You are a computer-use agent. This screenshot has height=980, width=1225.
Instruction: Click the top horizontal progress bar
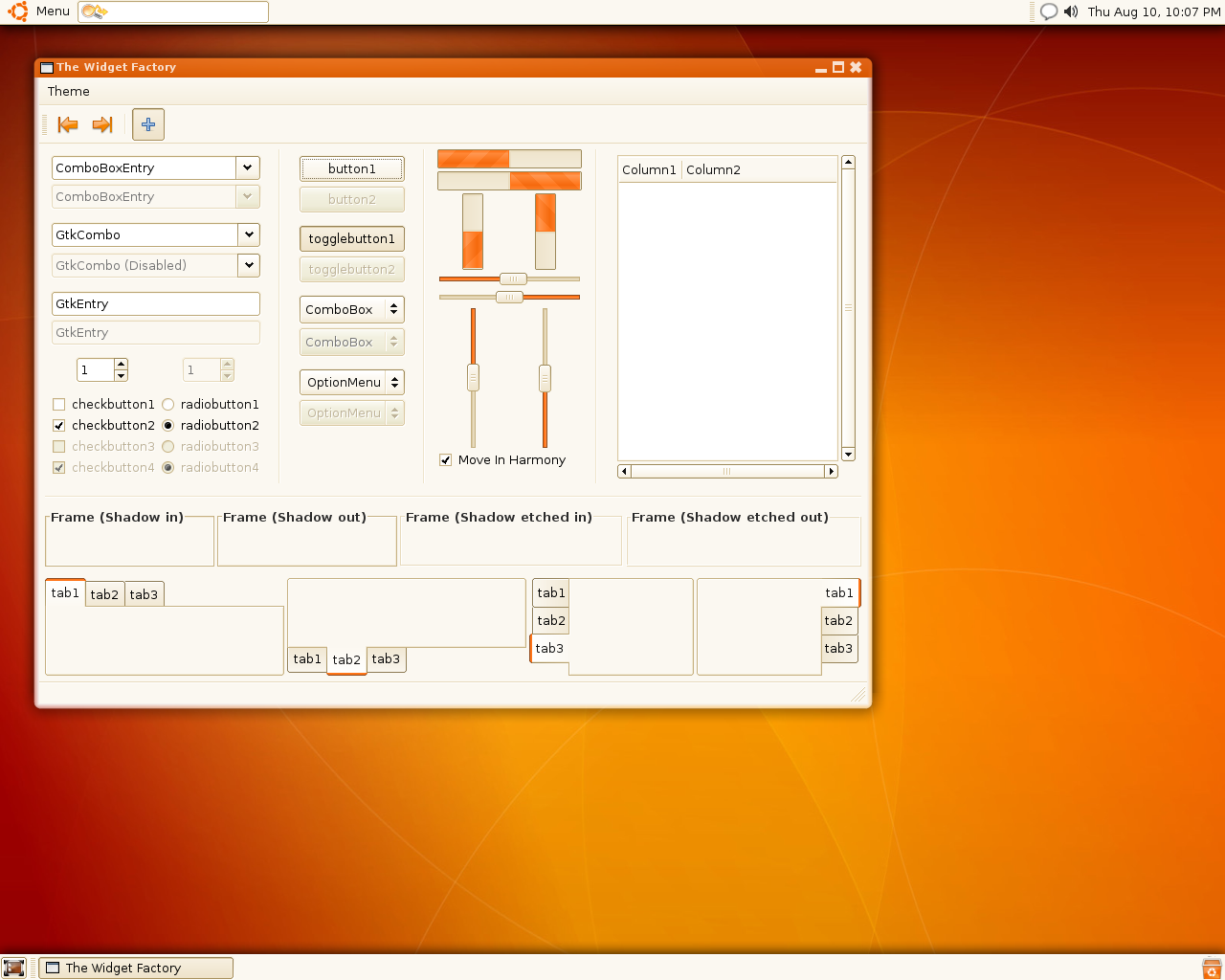(x=509, y=158)
